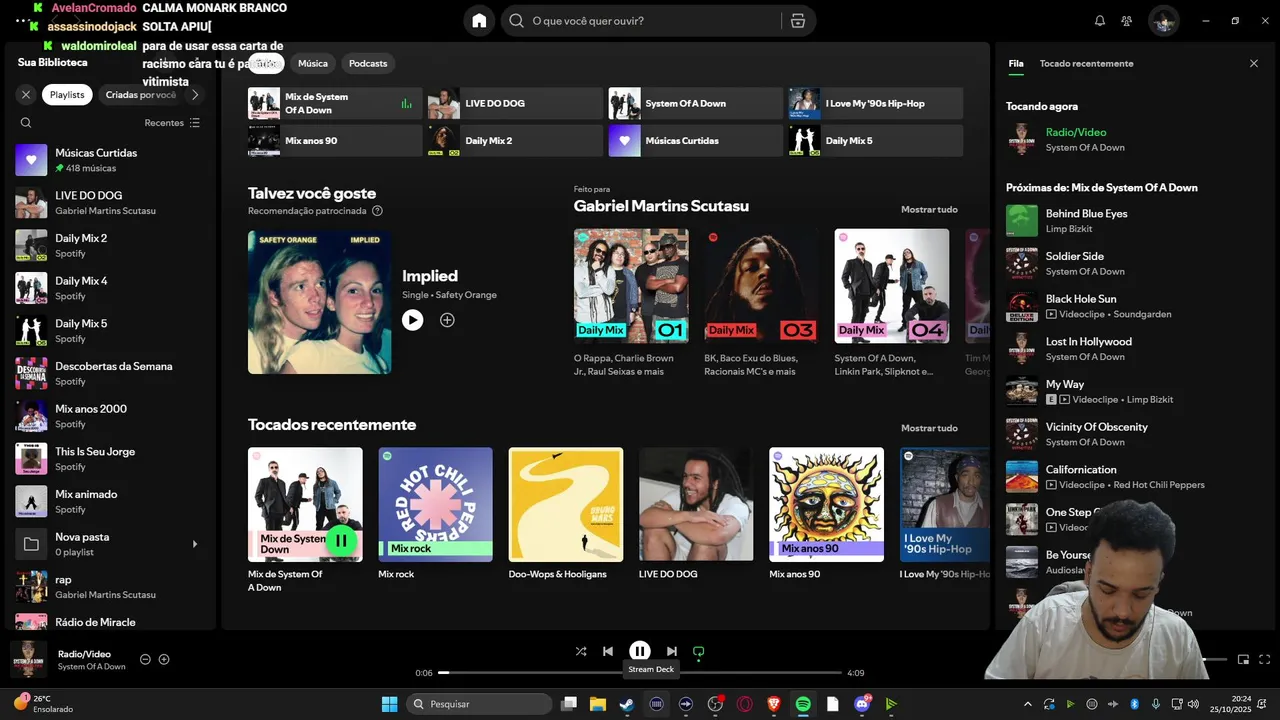Open the Daily Mix 01 cover

(x=631, y=286)
